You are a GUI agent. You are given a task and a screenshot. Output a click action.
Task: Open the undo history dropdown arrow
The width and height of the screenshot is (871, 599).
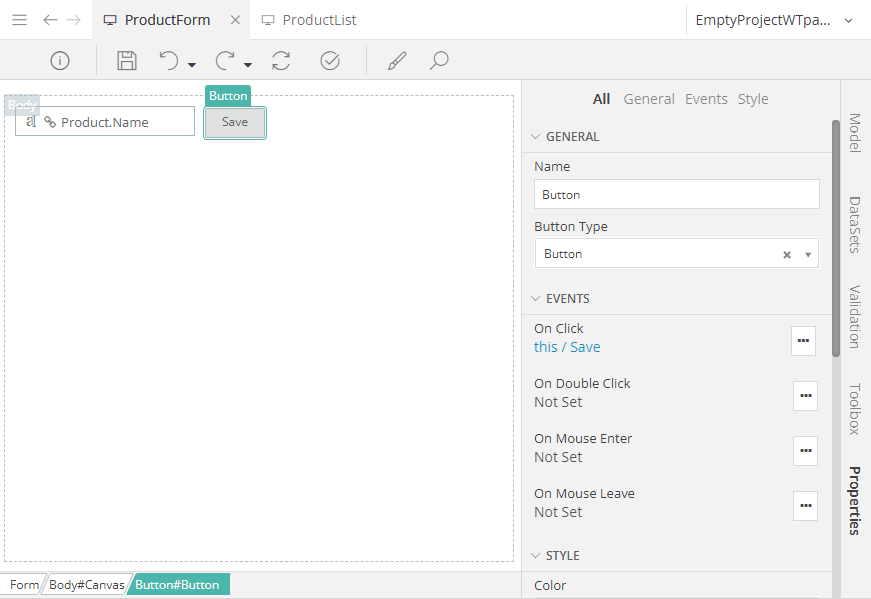point(191,65)
